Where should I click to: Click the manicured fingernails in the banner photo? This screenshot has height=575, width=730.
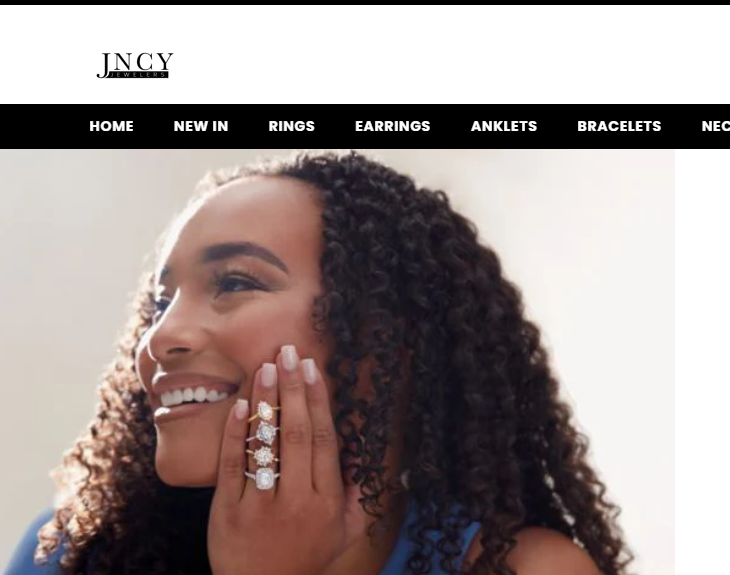point(290,358)
